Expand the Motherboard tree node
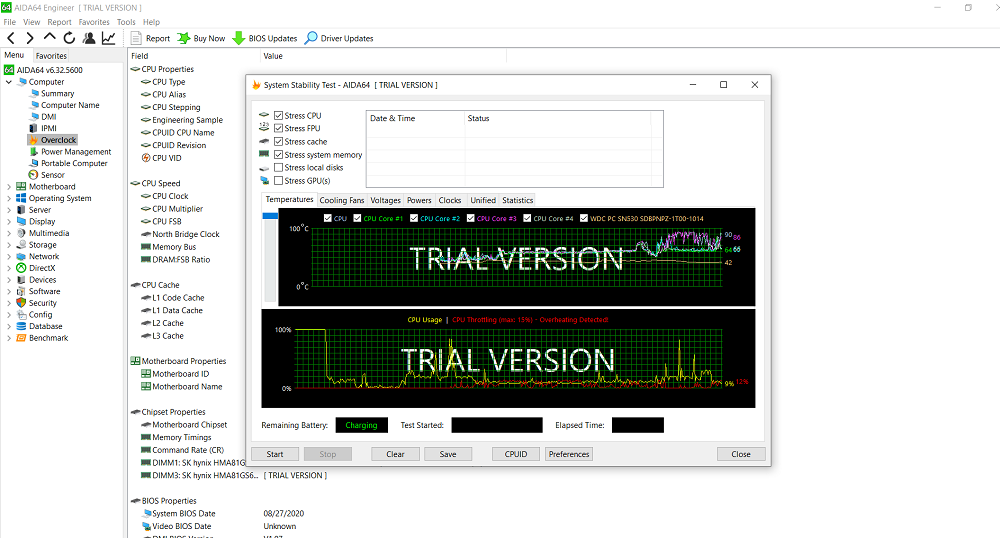This screenshot has width=1000, height=538. coord(9,187)
